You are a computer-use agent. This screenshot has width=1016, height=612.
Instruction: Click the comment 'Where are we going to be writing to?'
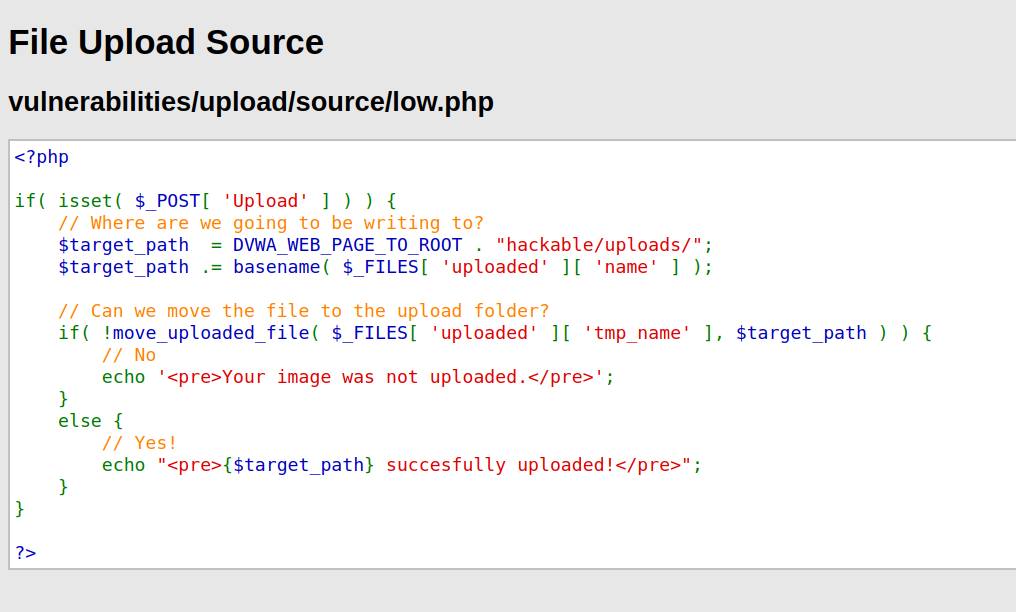(x=271, y=223)
